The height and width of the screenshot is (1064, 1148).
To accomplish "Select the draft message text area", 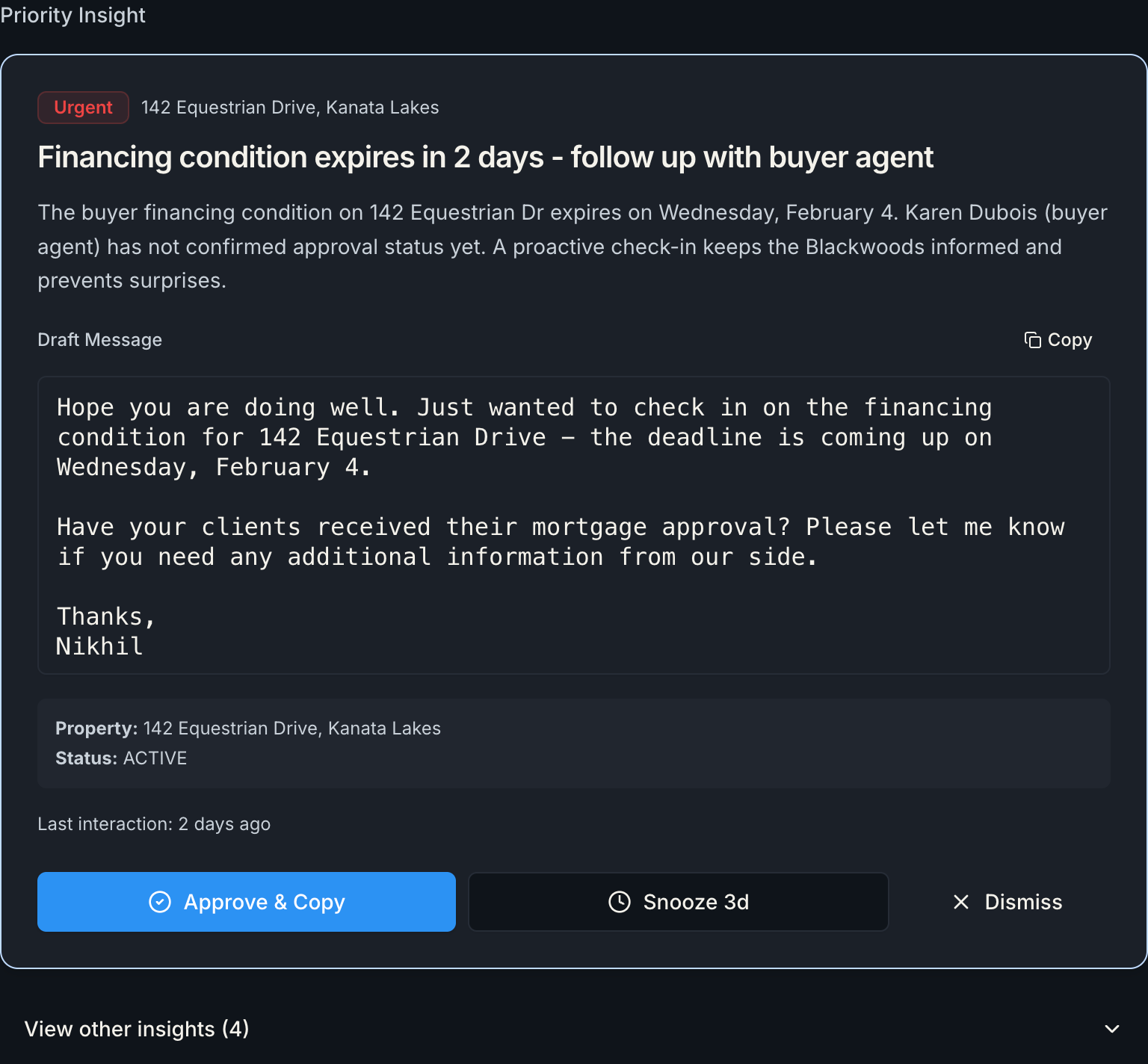I will click(x=574, y=525).
